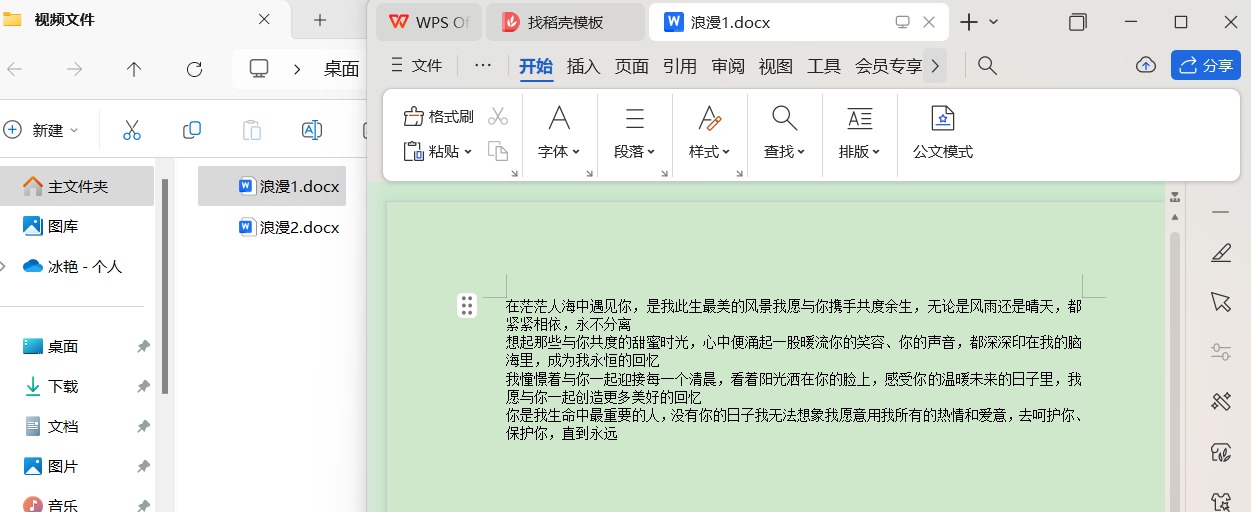Click the WPS vertical scrollbar up arrow
1251x512 pixels.
pos(1176,216)
